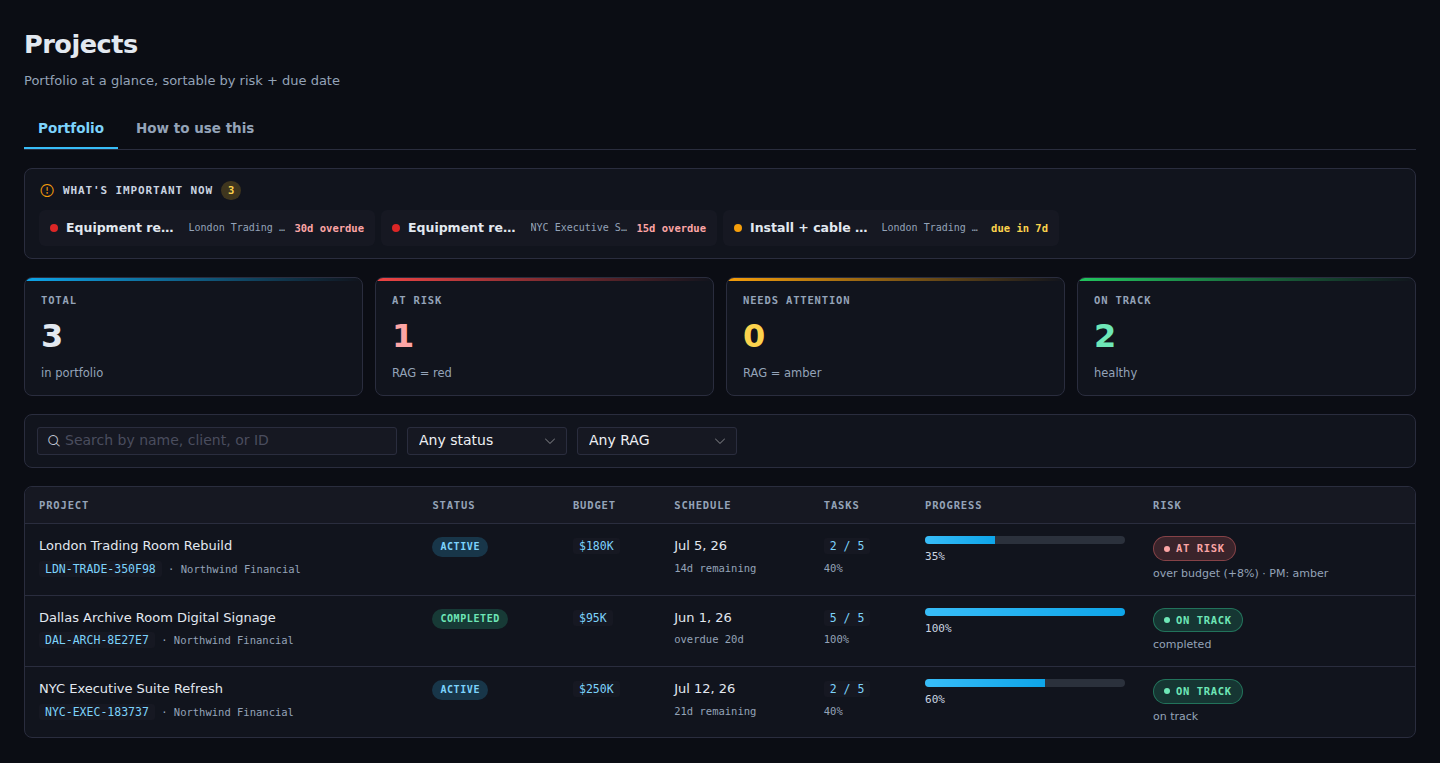
Task: Click the 2 / 5 tasks count for London Trading
Action: [847, 546]
